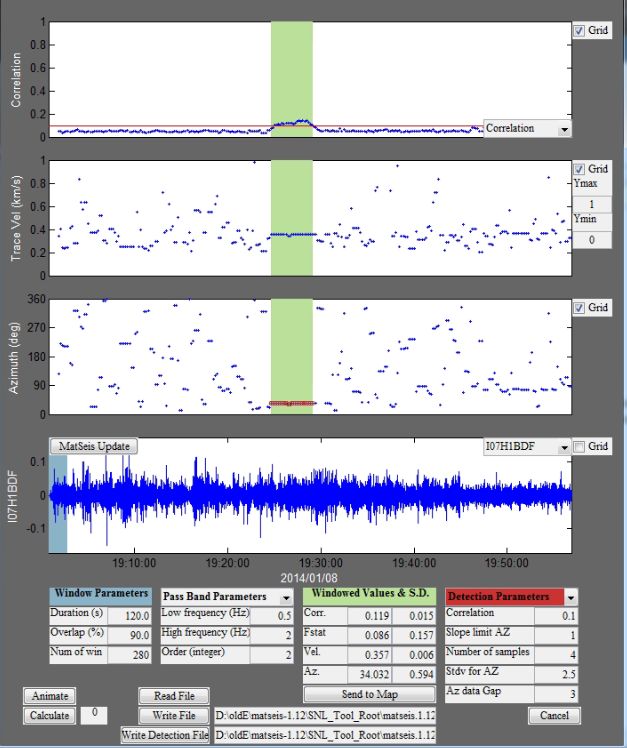
Task: Open the I07H1BDF channel dropdown
Action: tap(524, 446)
